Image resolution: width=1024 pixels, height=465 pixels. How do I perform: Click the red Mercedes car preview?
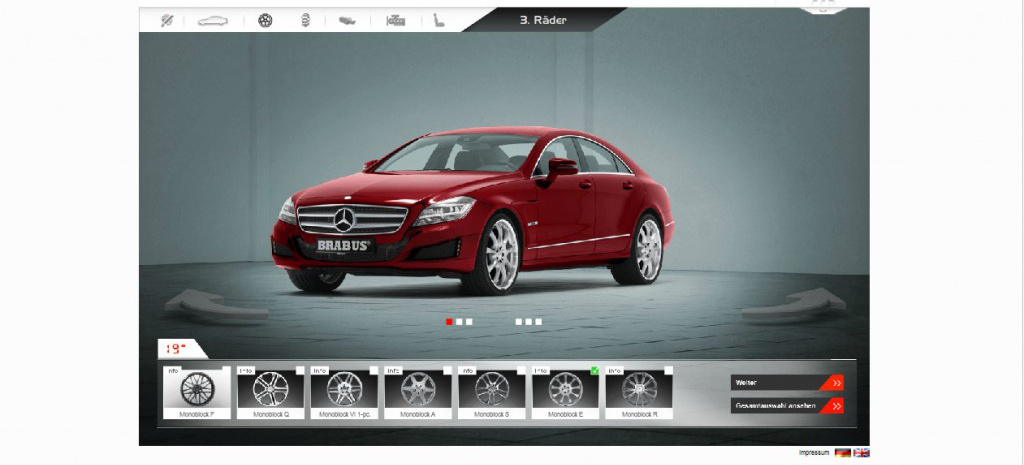click(x=472, y=210)
